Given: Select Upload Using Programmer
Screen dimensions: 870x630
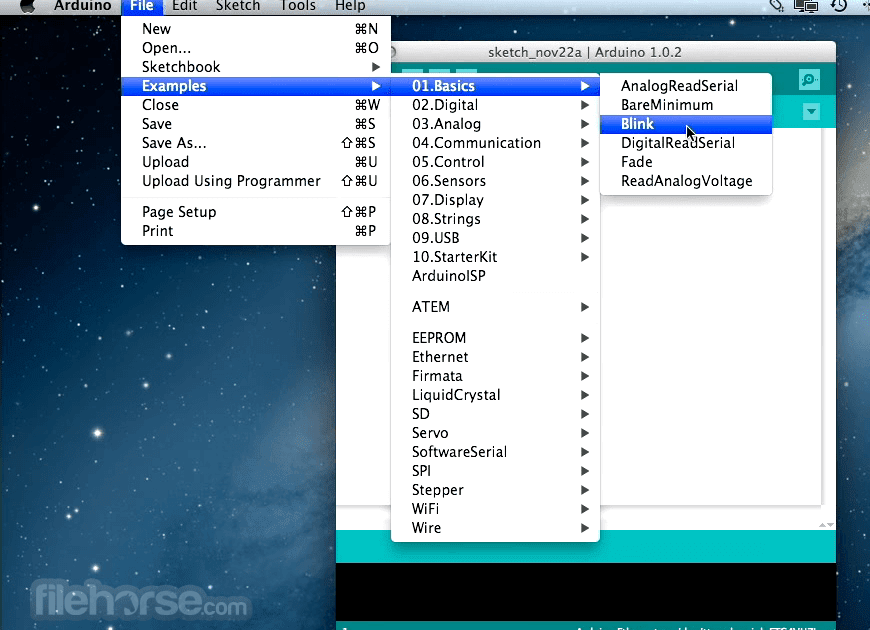Looking at the screenshot, I should click(x=256, y=181).
